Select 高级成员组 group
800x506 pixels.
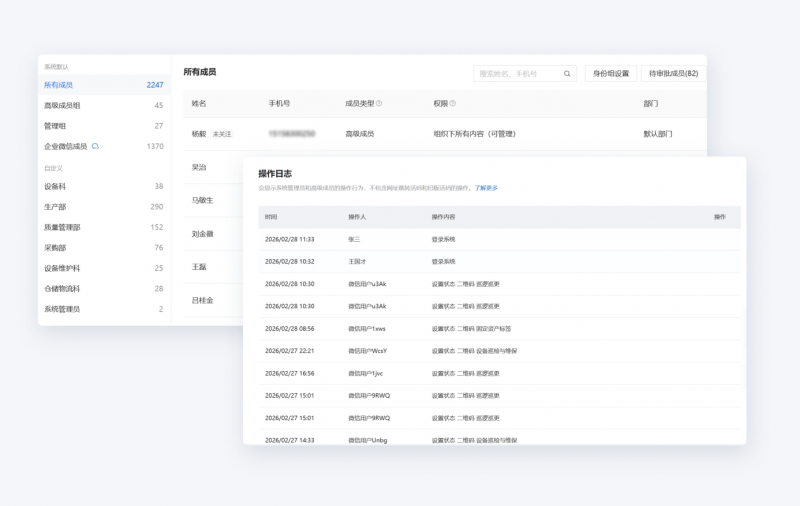(62, 105)
